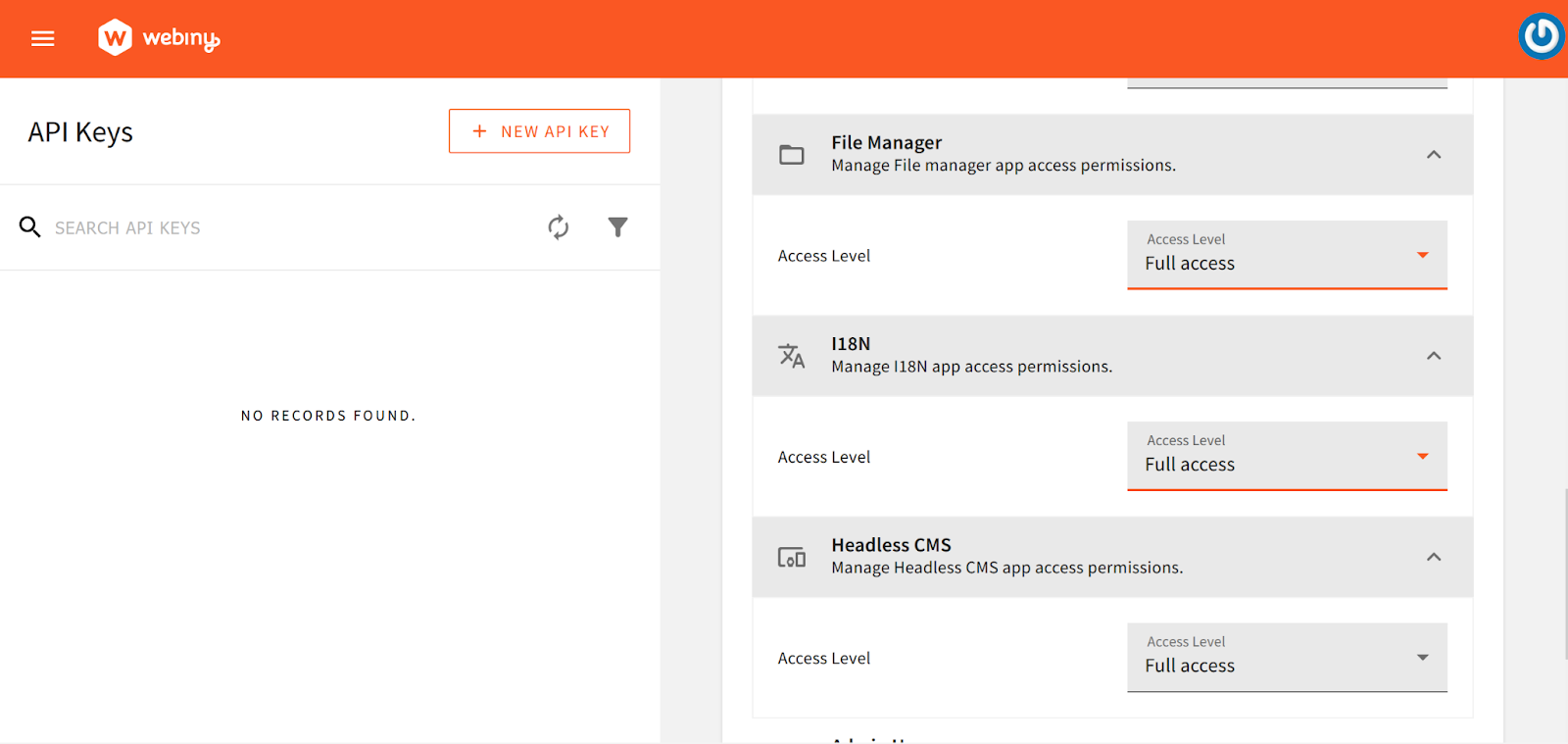Screen dimensions: 1568x744
Task: Collapse the File Manager section
Action: (1434, 155)
